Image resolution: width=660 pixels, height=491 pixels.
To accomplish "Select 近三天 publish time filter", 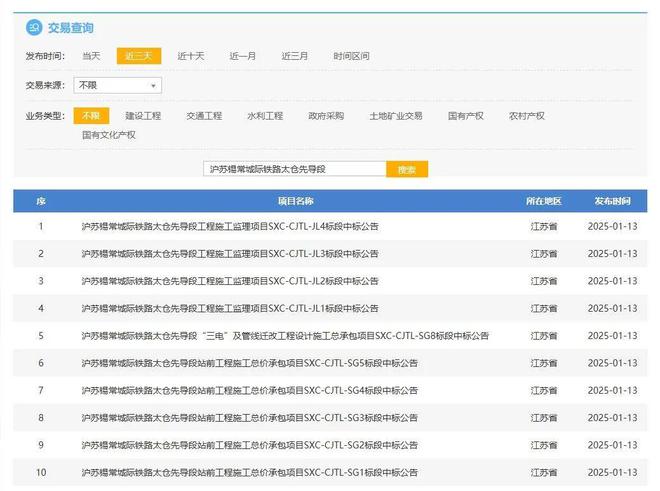I will 139,56.
